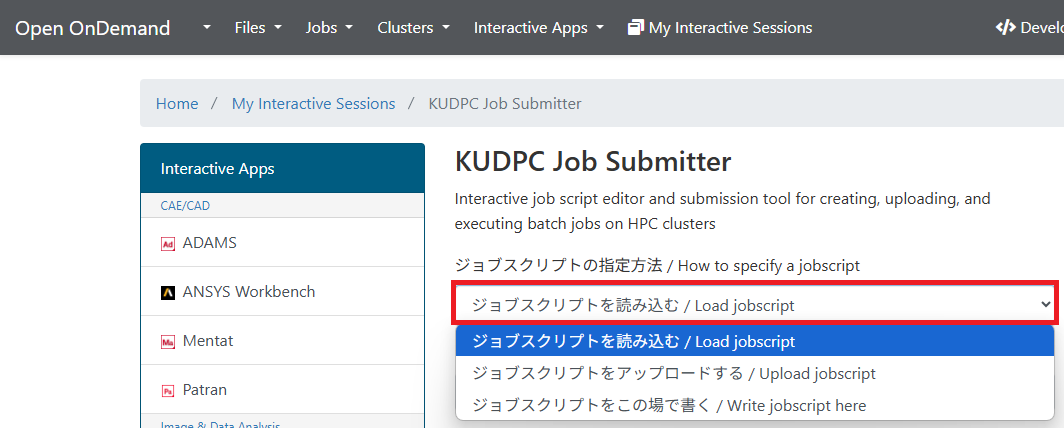Image resolution: width=1064 pixels, height=428 pixels.
Task: Click the KUDPC Job Submitter page heading
Action: click(593, 162)
